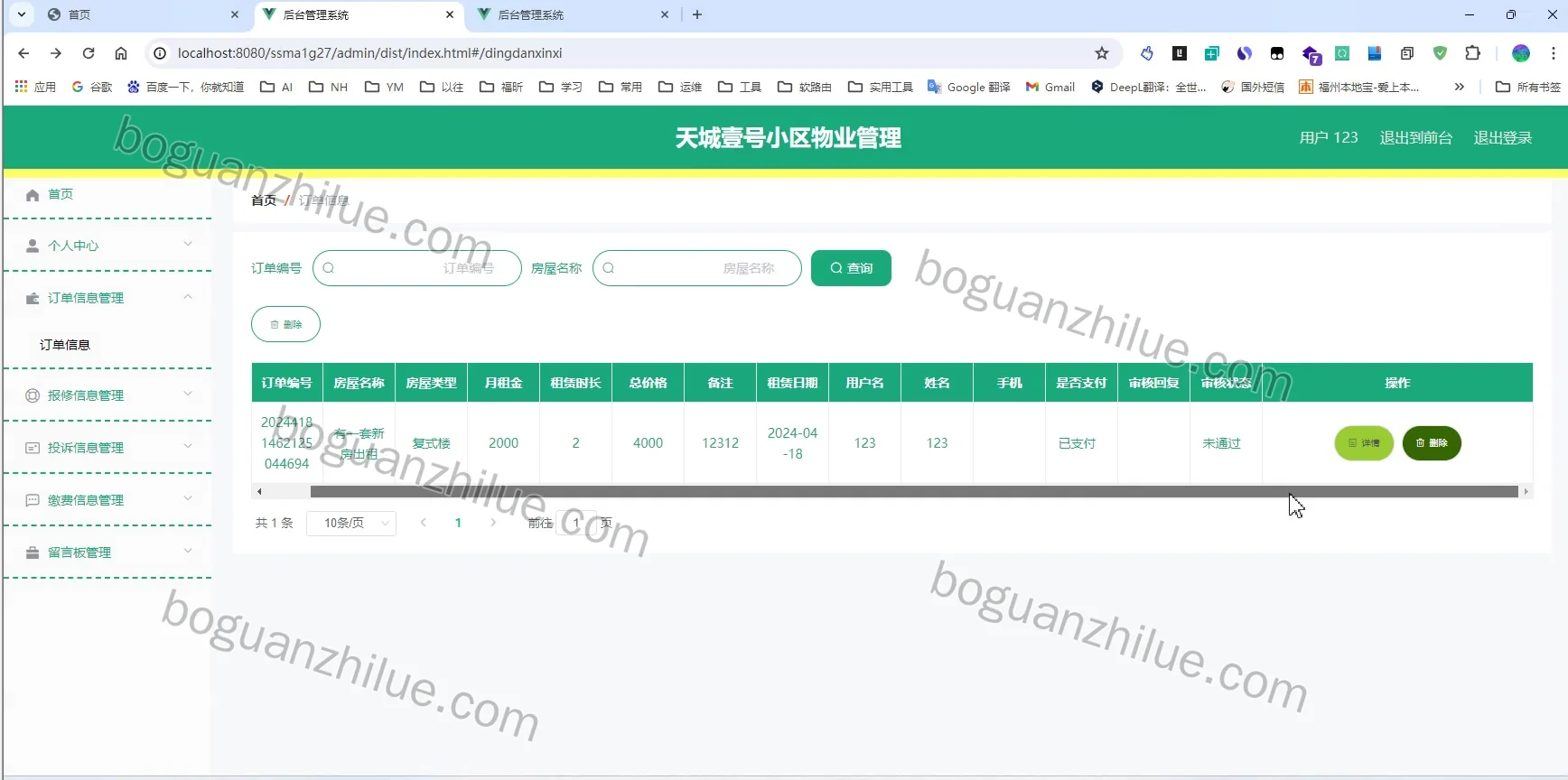Image resolution: width=1568 pixels, height=780 pixels.
Task: Expand the 报修信息管理 sidebar menu
Action: tap(107, 395)
